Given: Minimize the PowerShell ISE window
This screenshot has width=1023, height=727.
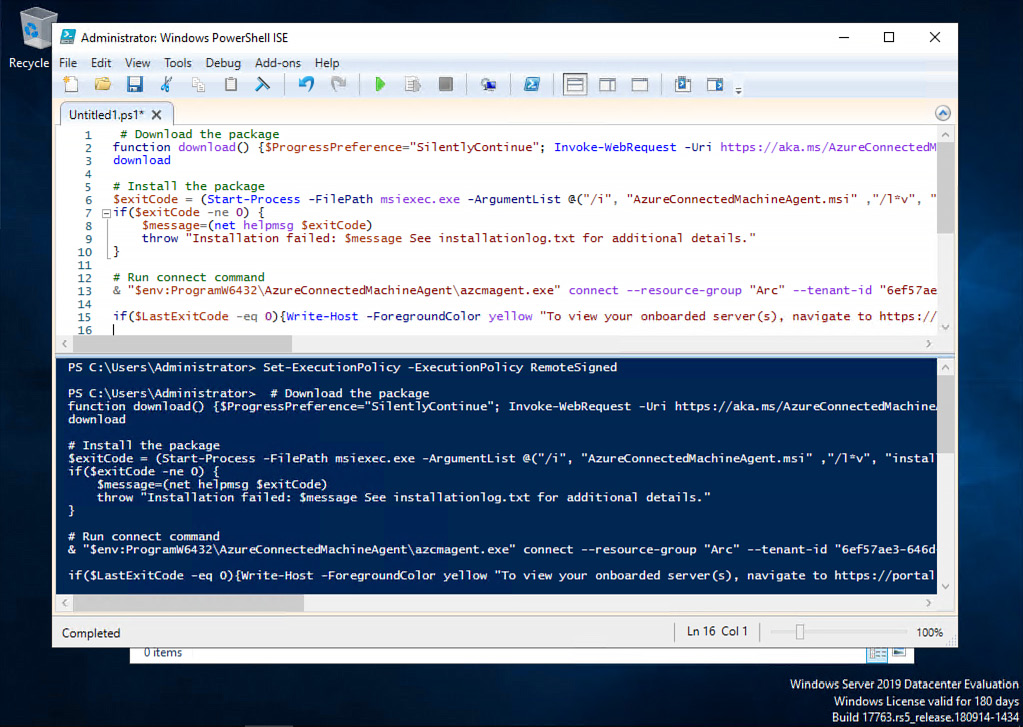Looking at the screenshot, I should click(x=844, y=37).
